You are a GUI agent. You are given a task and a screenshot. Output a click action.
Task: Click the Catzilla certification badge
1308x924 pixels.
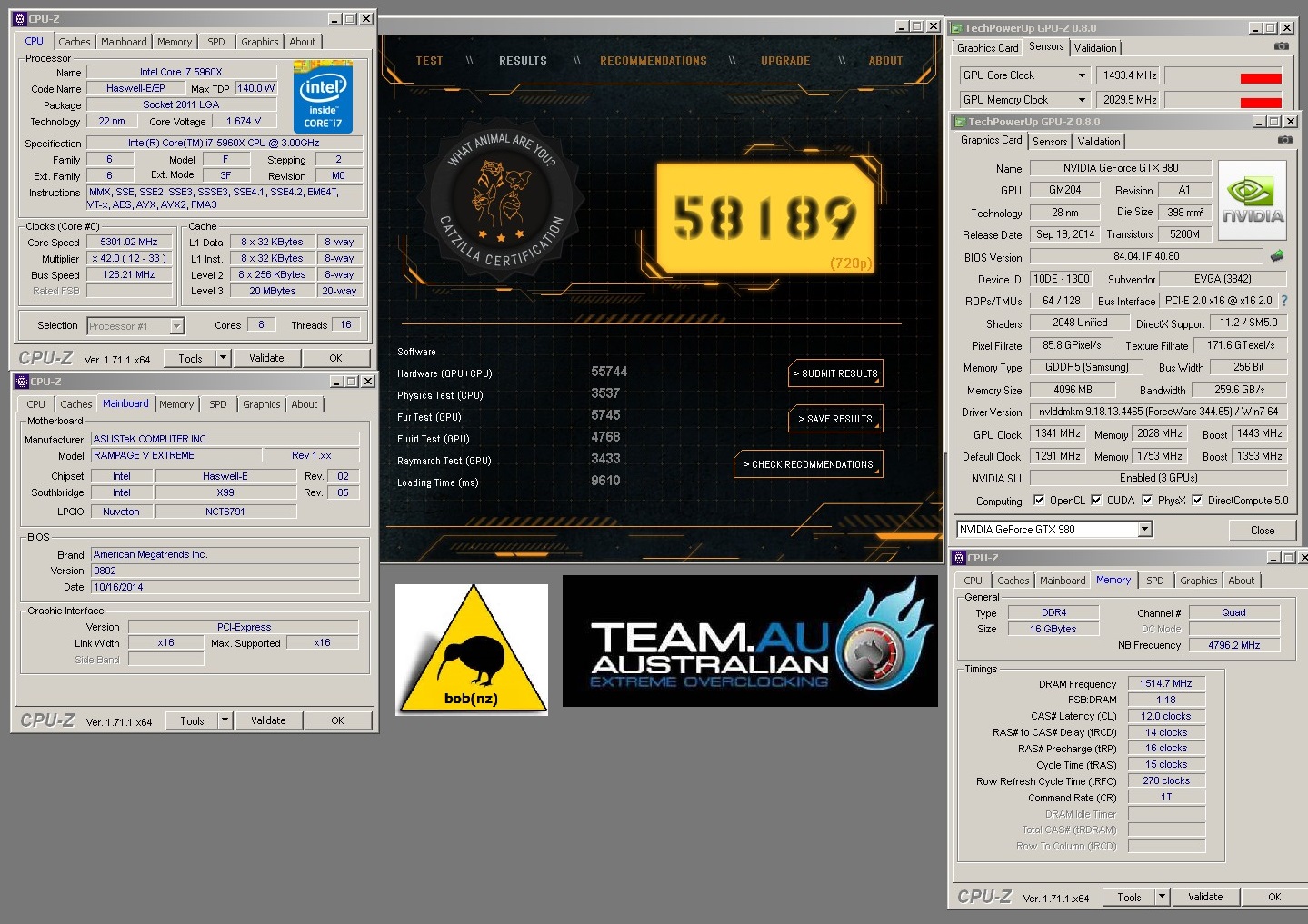point(501,200)
